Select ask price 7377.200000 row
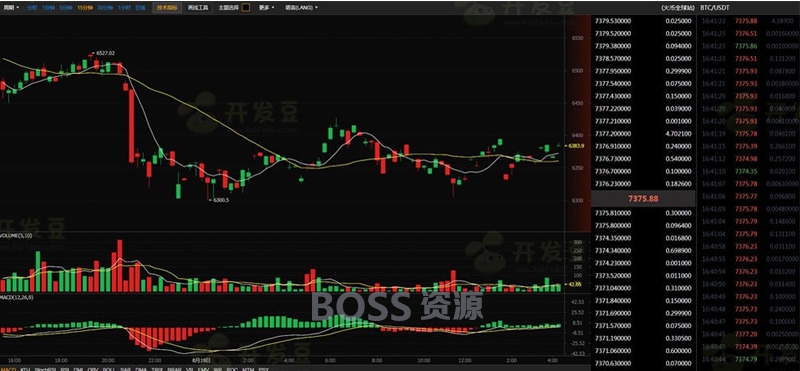 tap(643, 134)
